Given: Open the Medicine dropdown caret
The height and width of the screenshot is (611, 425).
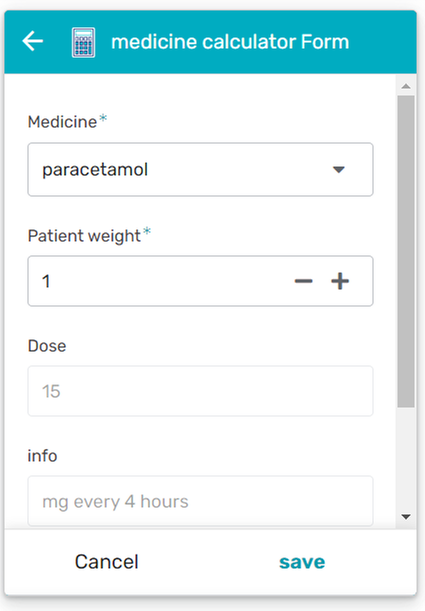Looking at the screenshot, I should (339, 170).
